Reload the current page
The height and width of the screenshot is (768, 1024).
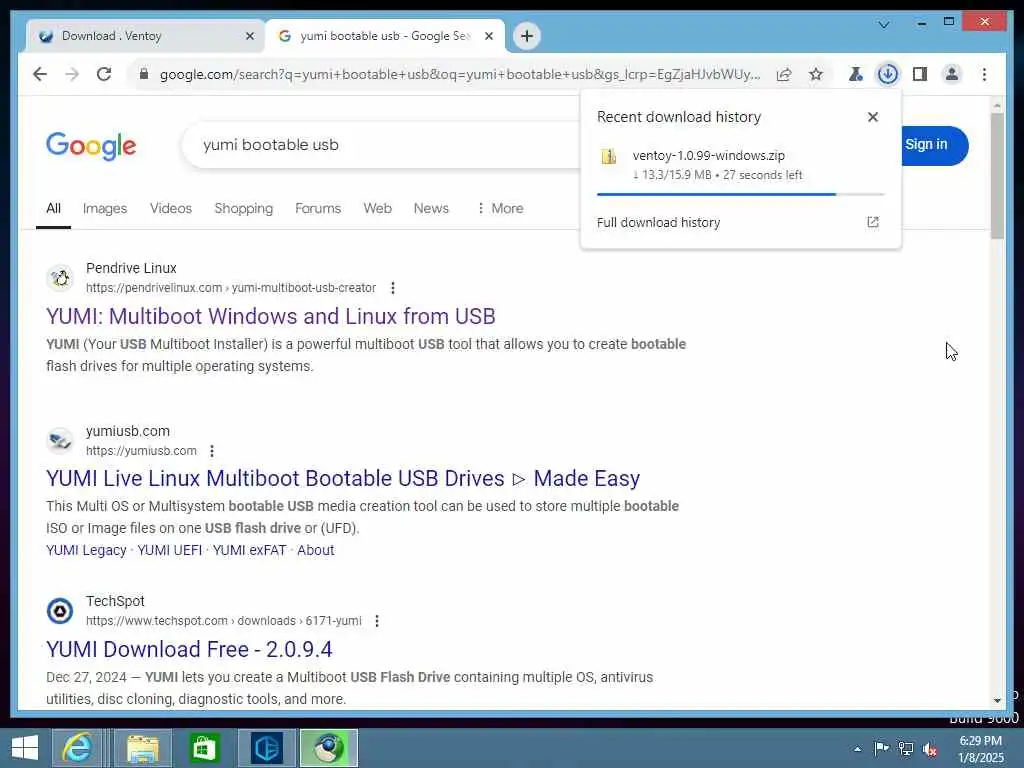[x=104, y=74]
